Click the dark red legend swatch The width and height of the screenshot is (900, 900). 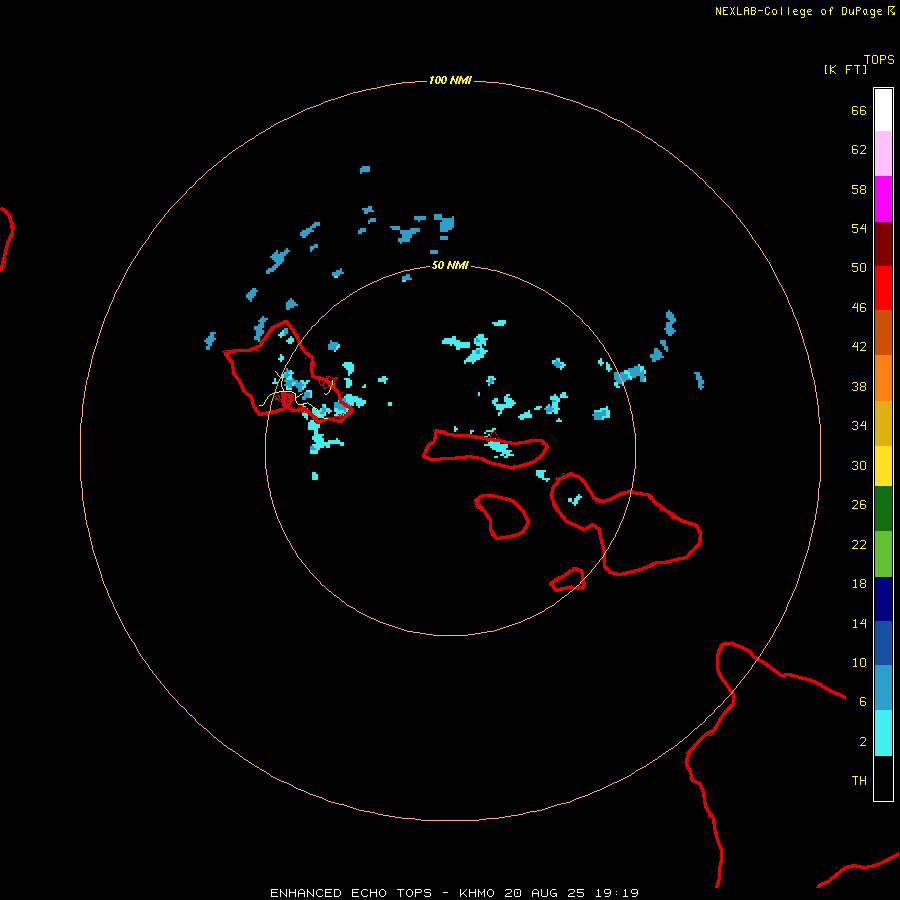(883, 244)
